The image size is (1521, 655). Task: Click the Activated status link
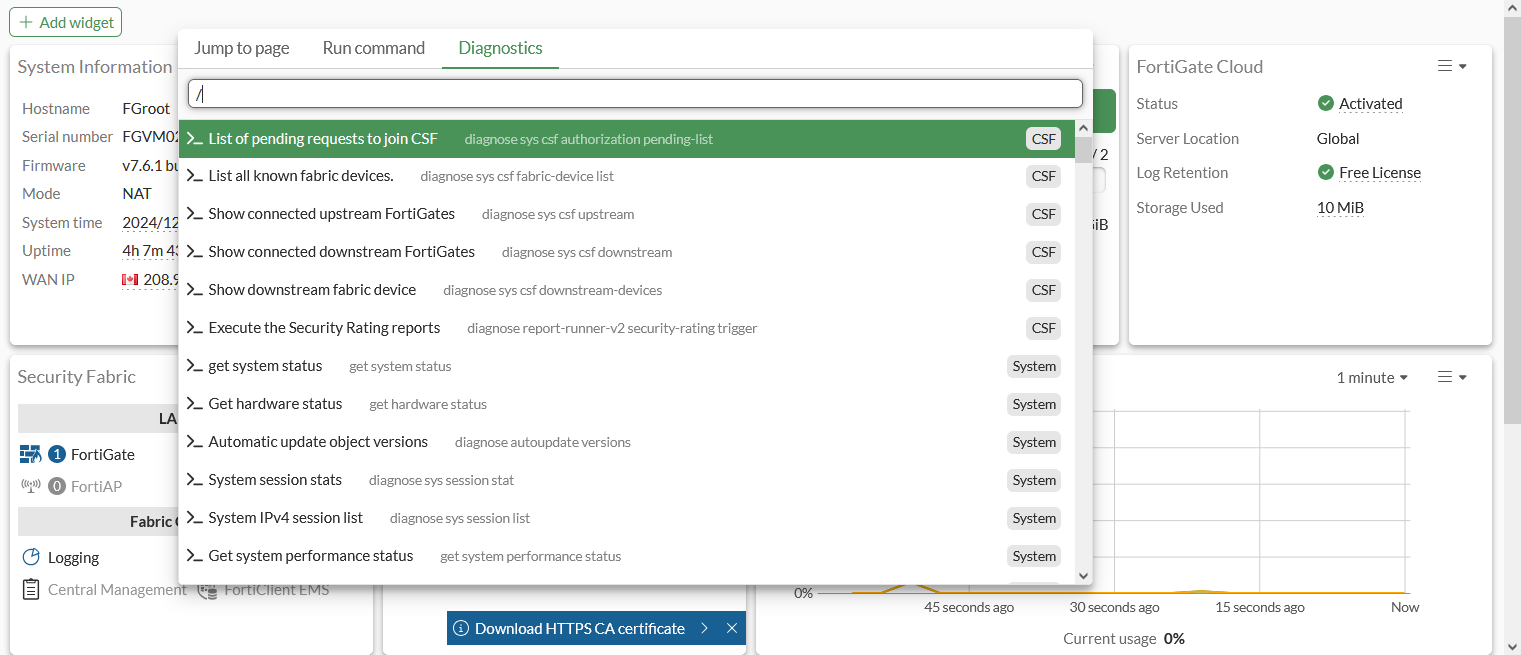(1370, 103)
